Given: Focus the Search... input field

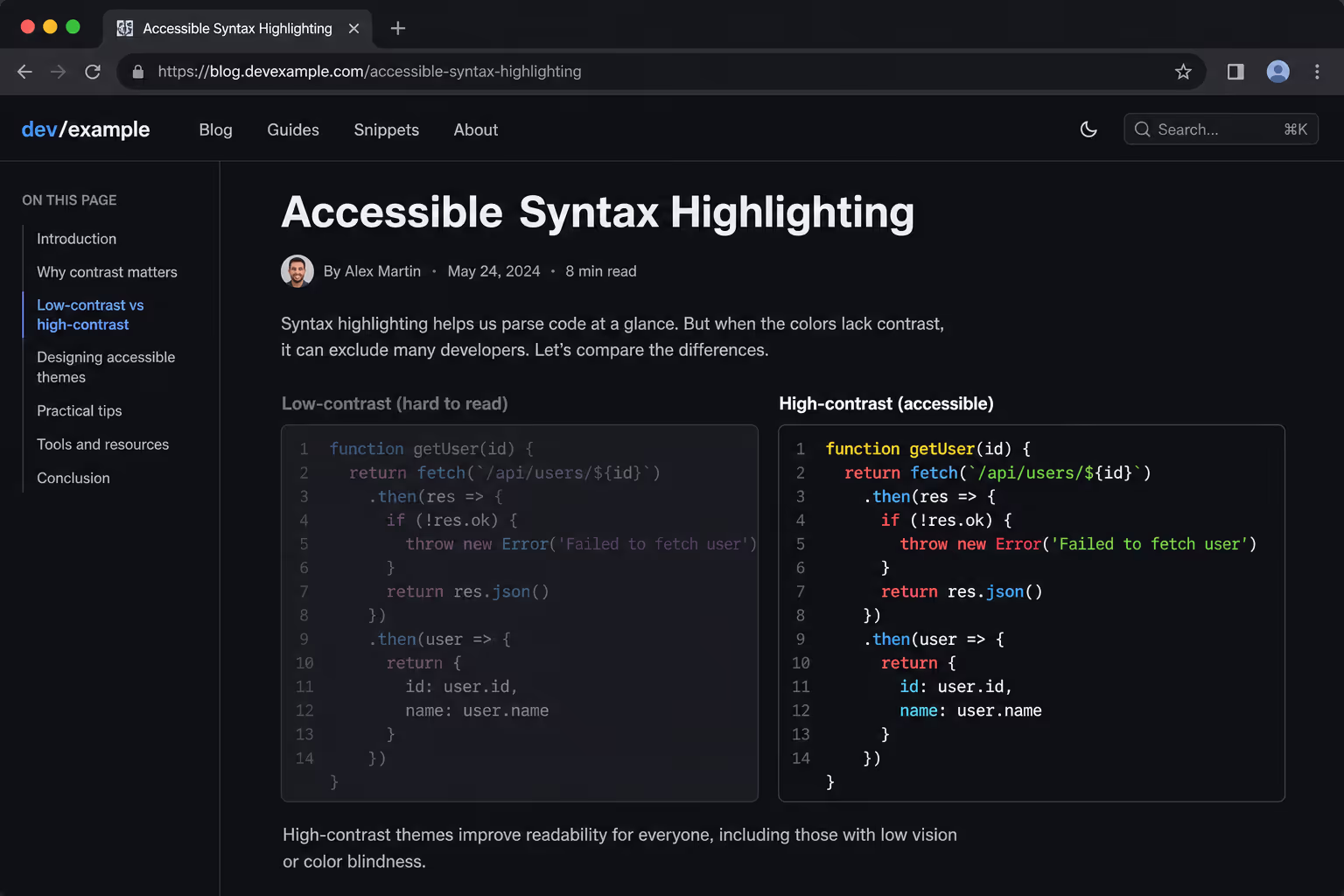Looking at the screenshot, I should pos(1221,129).
